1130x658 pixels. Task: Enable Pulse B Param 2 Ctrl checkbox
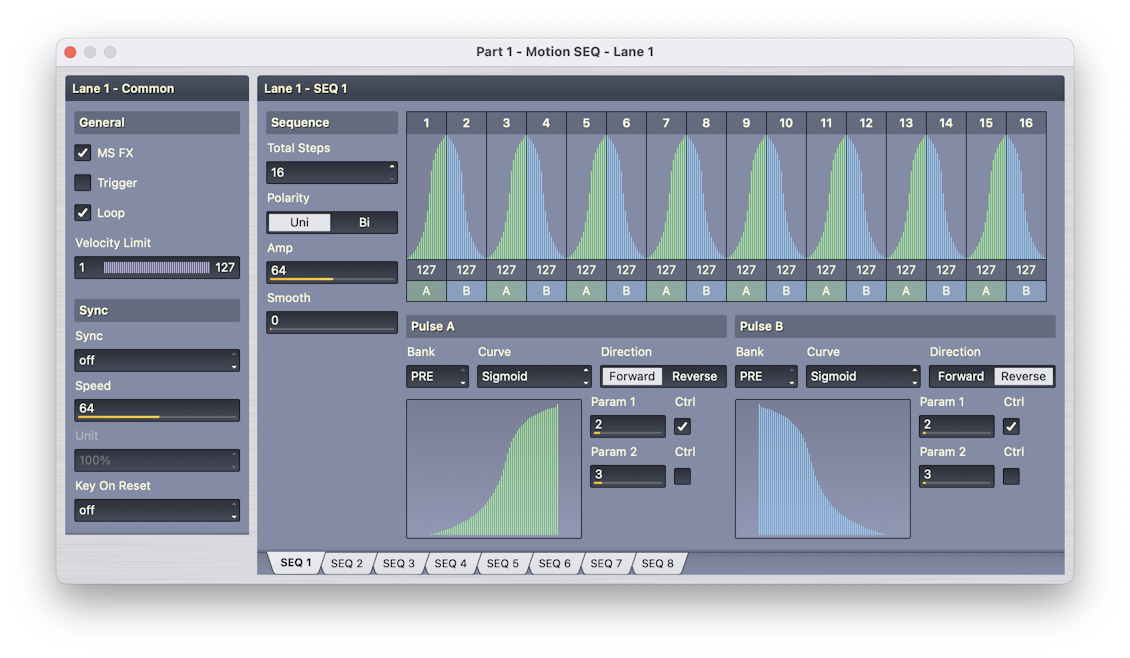click(x=1011, y=477)
